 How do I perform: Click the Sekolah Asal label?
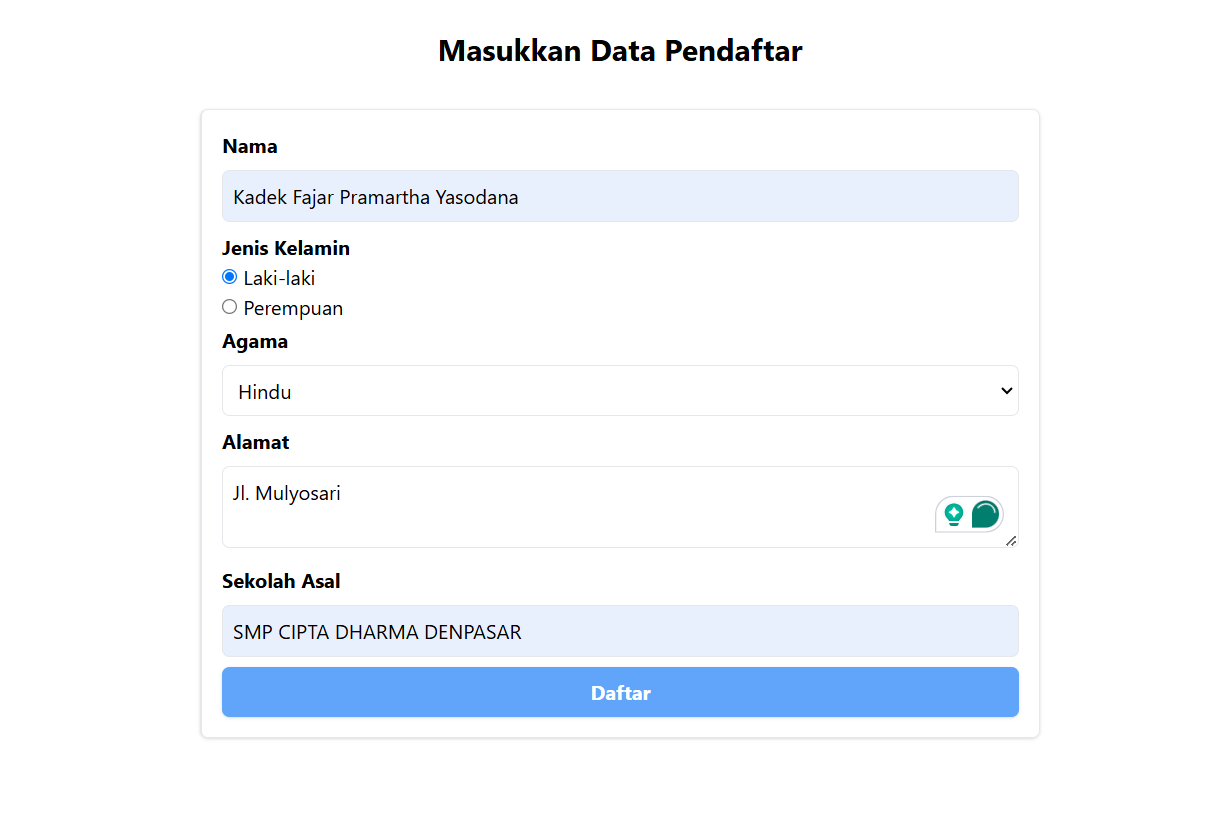point(281,581)
